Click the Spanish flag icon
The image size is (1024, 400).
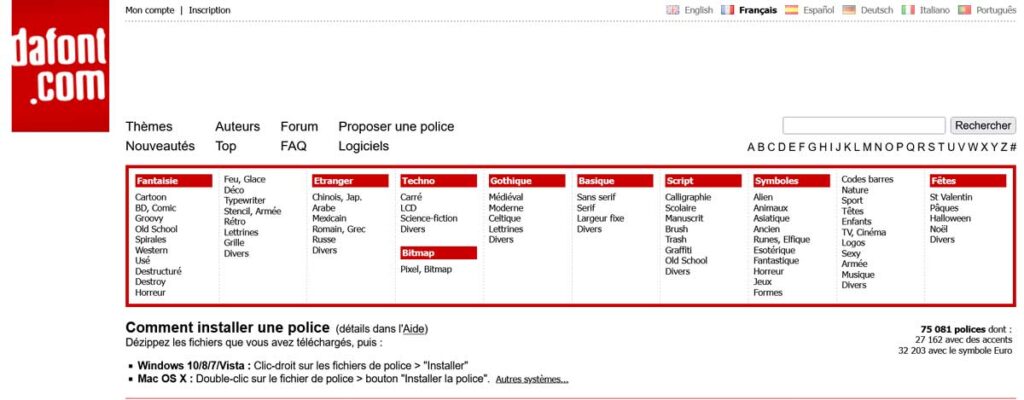tap(792, 10)
